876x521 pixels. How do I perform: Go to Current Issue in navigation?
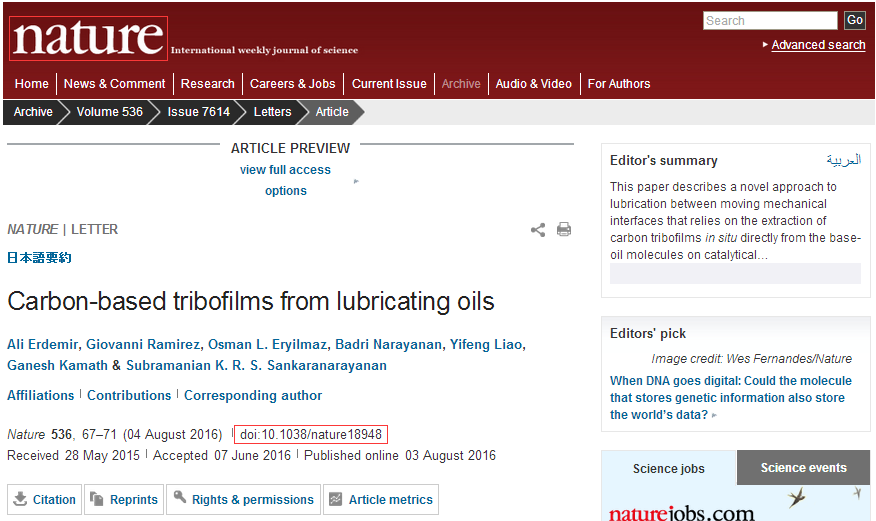(389, 84)
